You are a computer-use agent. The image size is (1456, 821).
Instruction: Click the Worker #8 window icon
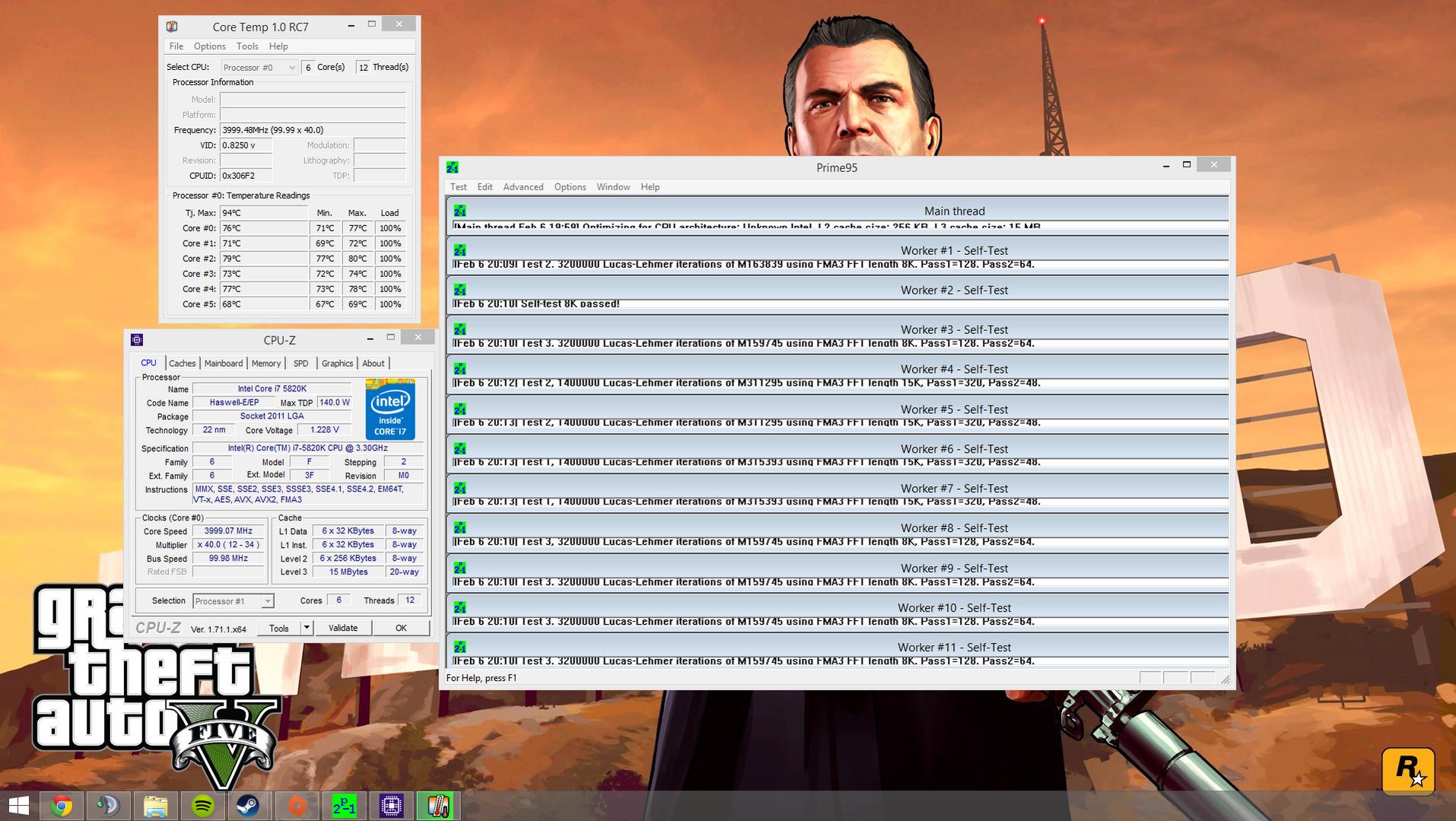(x=459, y=528)
